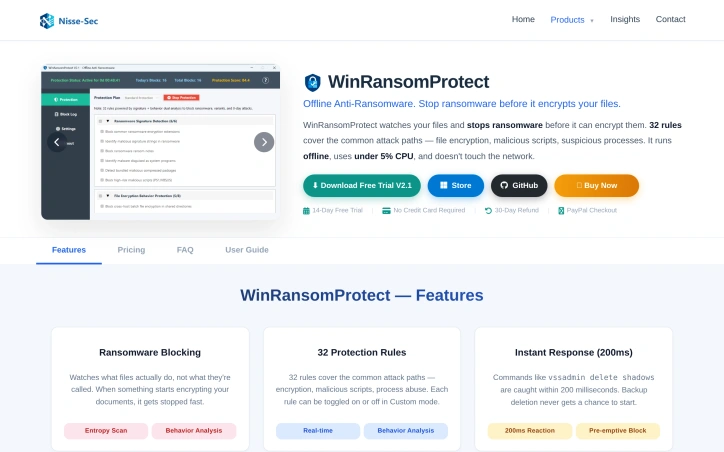This screenshot has width=724, height=452.
Task: Toggle Identify malware disguised as system programs checkbox
Action: pyautogui.click(x=102, y=161)
